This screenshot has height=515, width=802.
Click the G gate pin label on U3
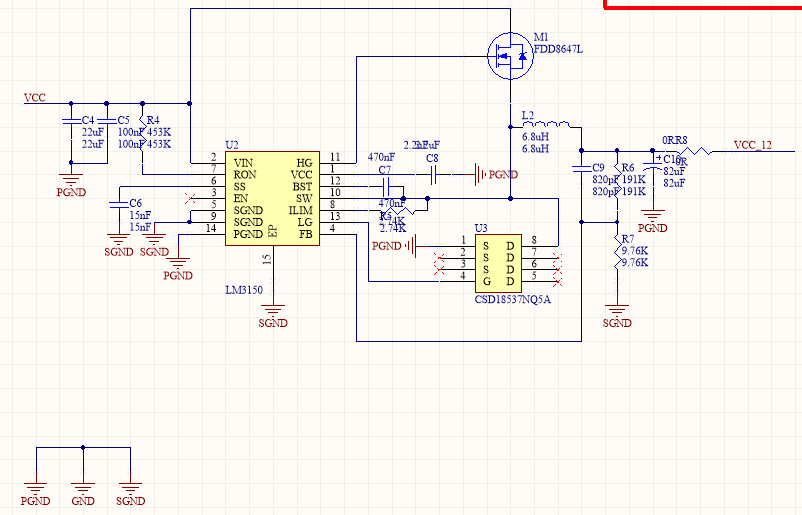[486, 281]
